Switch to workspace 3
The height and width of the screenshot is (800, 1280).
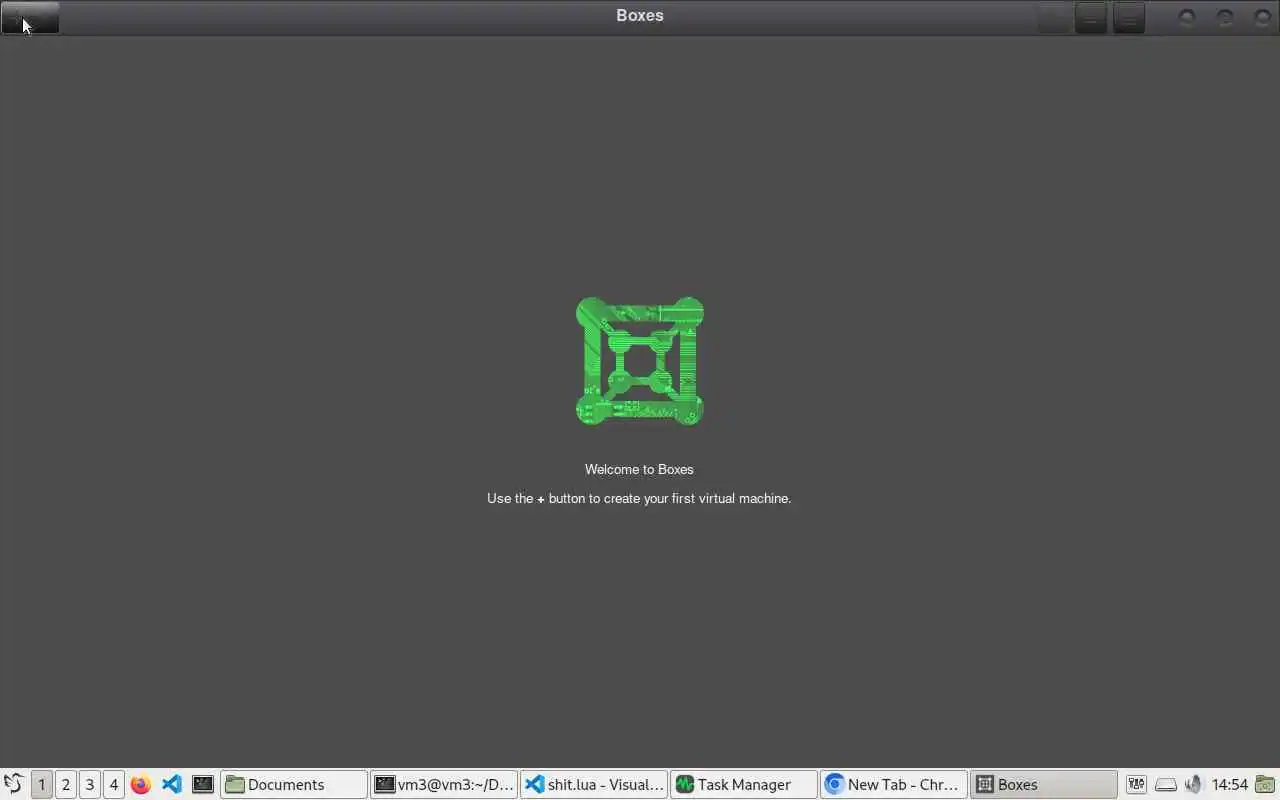90,784
